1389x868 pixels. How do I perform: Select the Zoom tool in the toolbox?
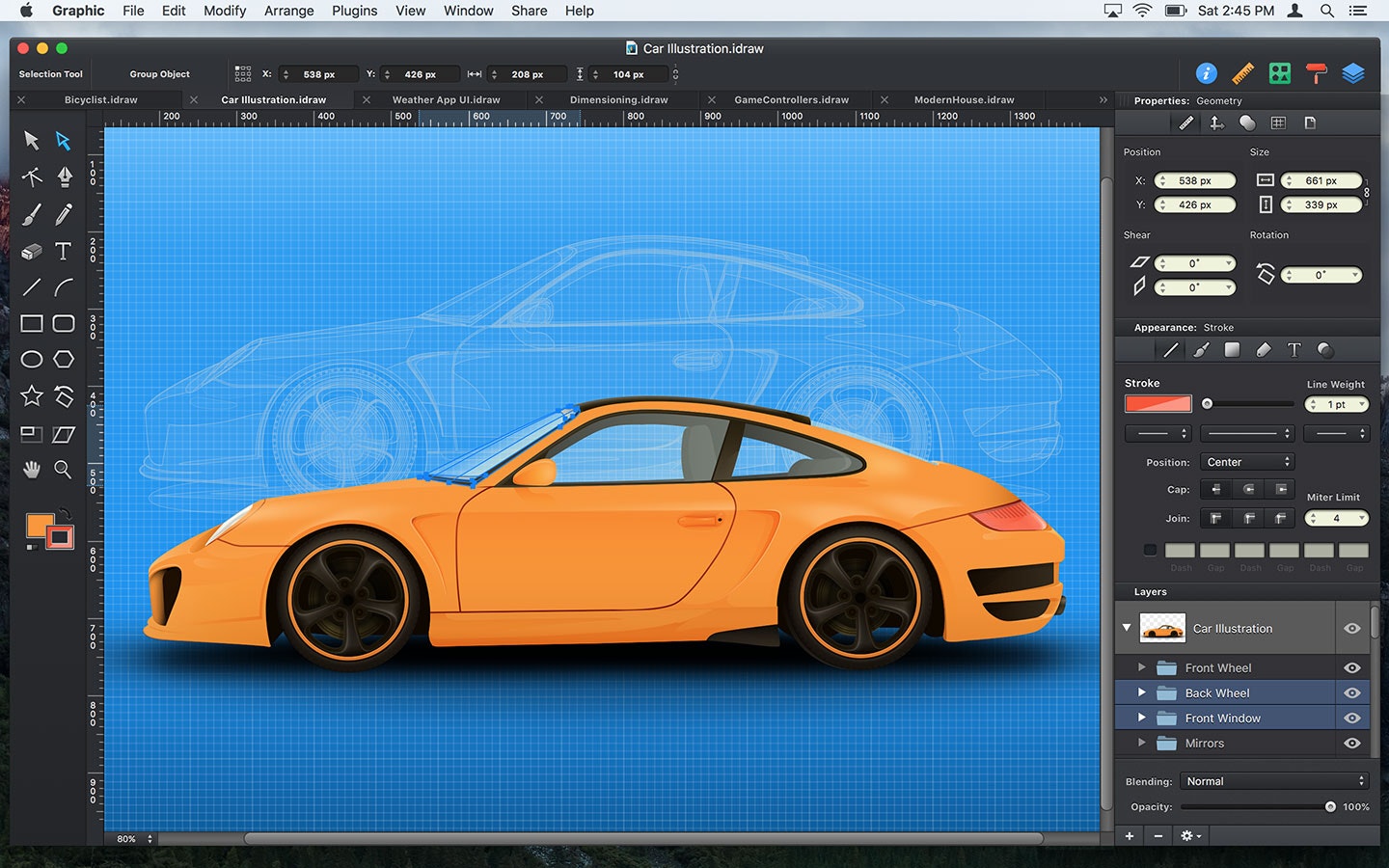[64, 470]
